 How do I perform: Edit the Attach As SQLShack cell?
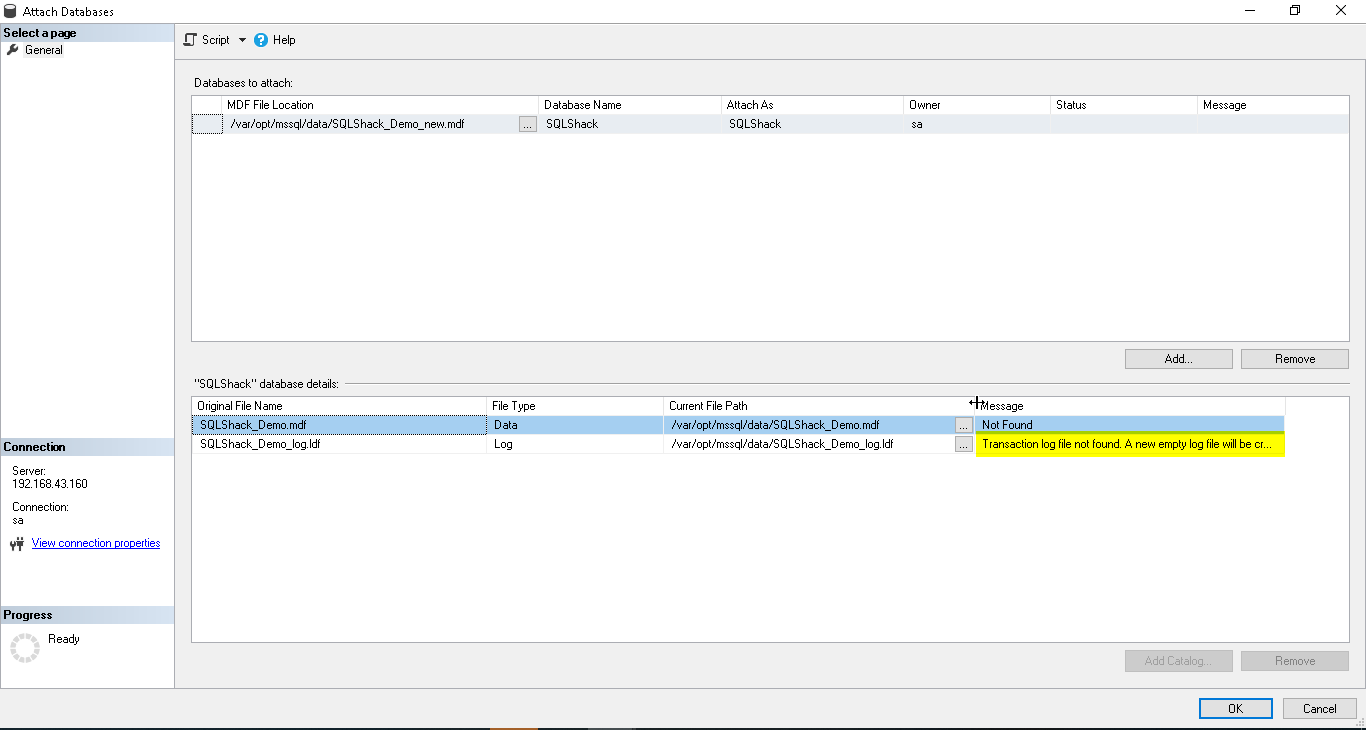[810, 124]
